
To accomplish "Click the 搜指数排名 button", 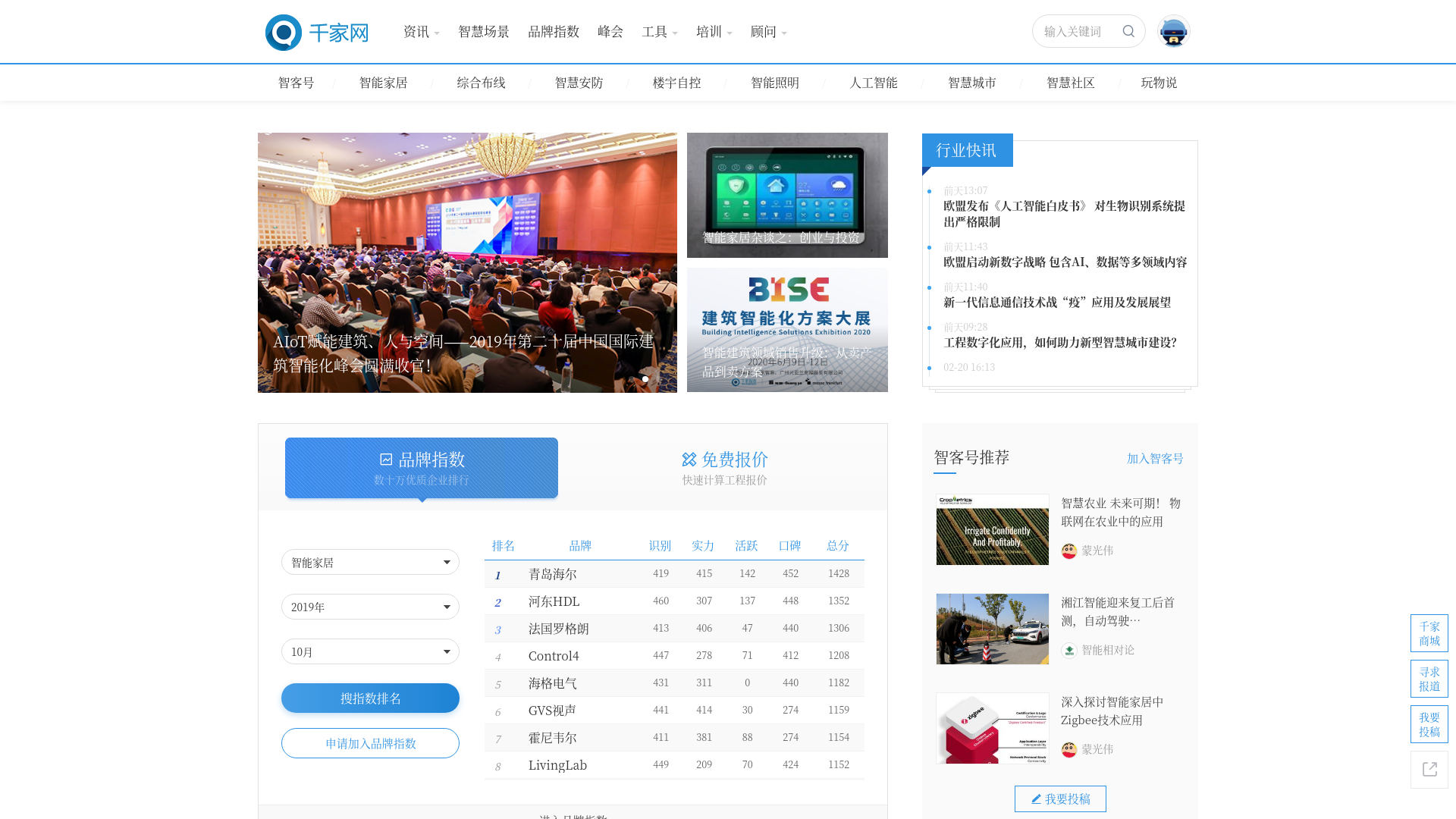I will point(370,698).
